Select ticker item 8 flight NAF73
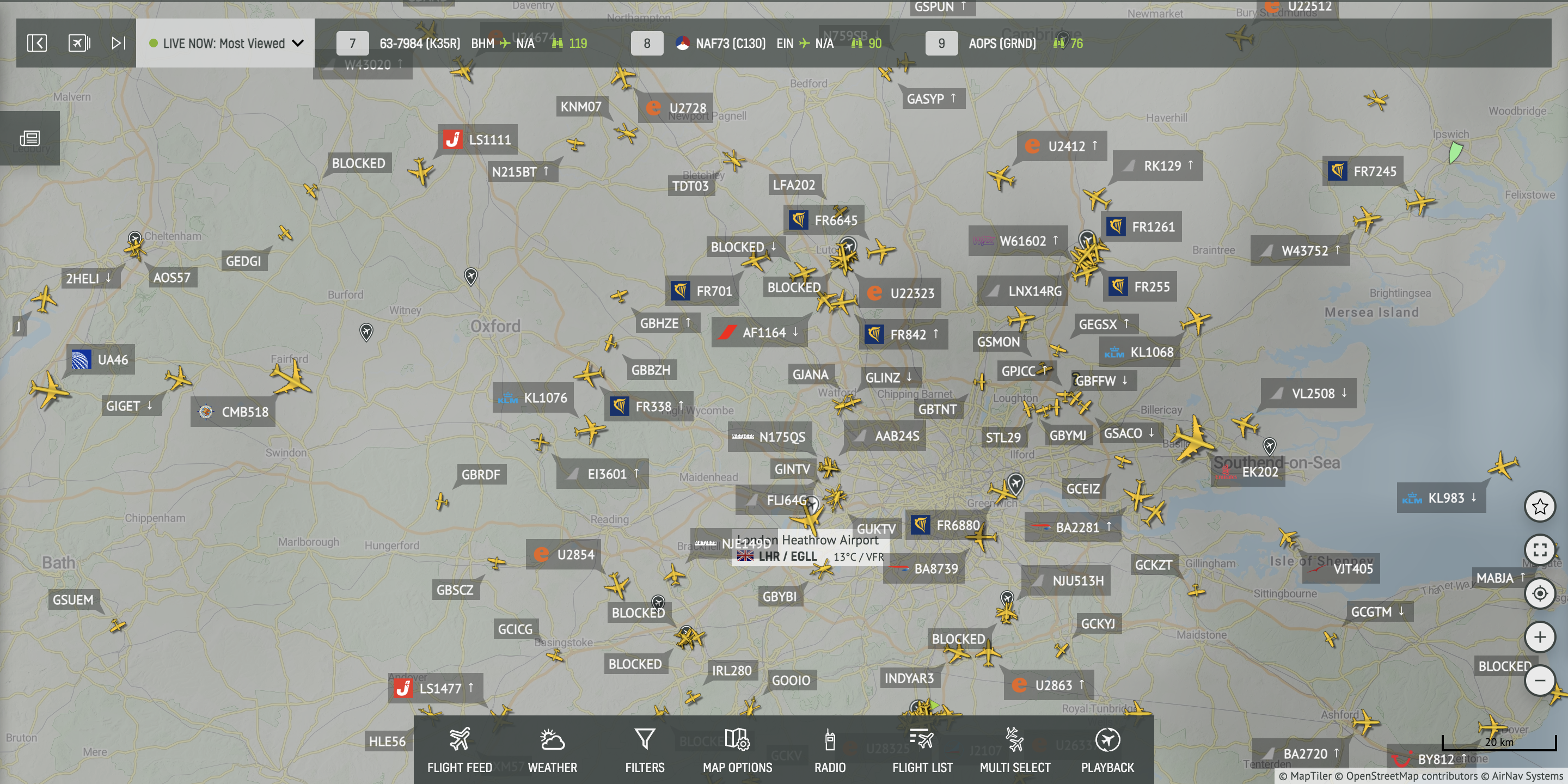The image size is (1568, 784). 756,43
